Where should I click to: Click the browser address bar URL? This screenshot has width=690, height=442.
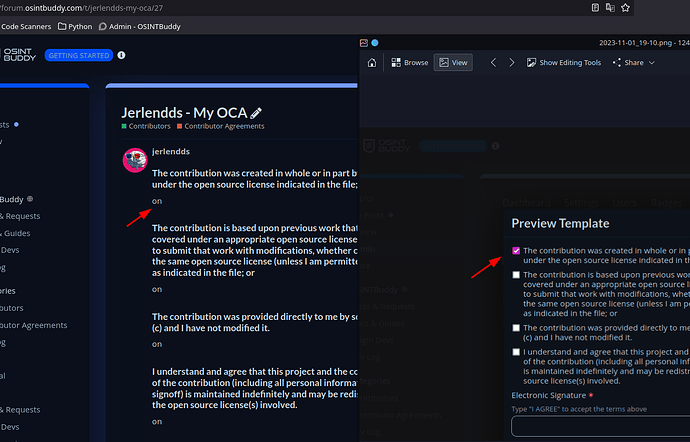click(81, 7)
